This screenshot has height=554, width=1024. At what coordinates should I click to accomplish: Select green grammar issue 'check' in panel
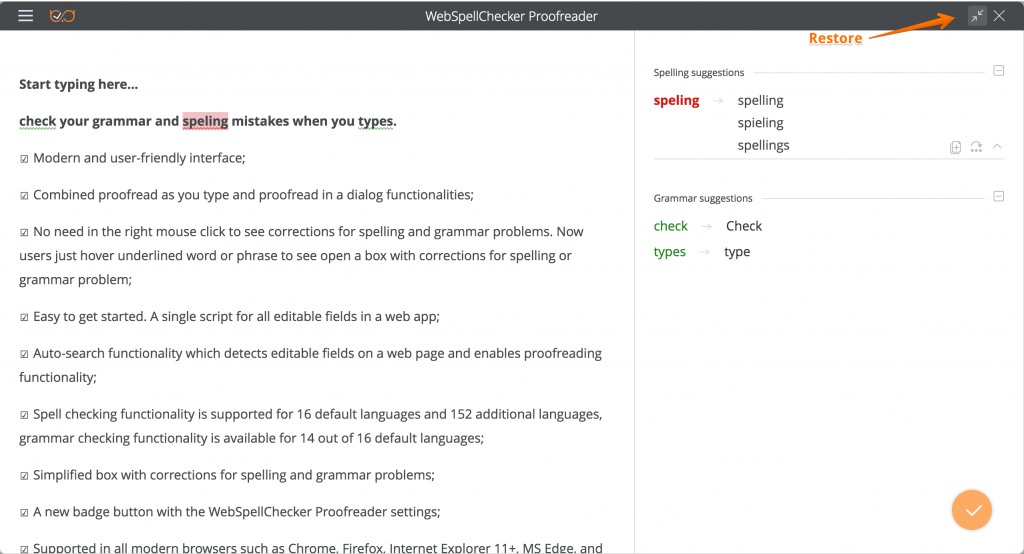(x=671, y=226)
